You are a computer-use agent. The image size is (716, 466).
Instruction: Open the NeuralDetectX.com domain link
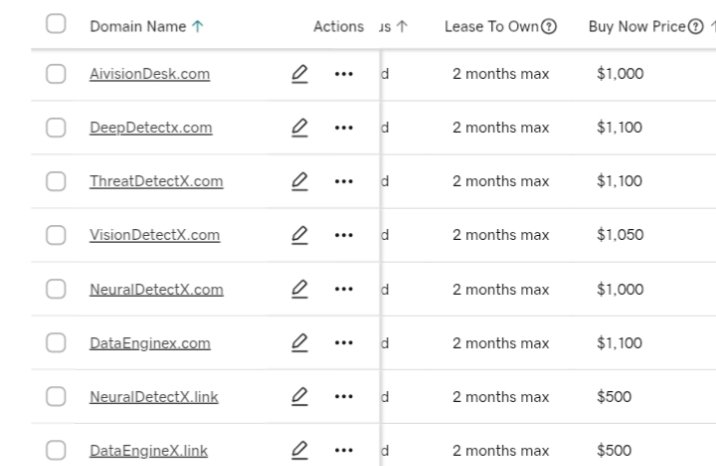pyautogui.click(x=157, y=289)
